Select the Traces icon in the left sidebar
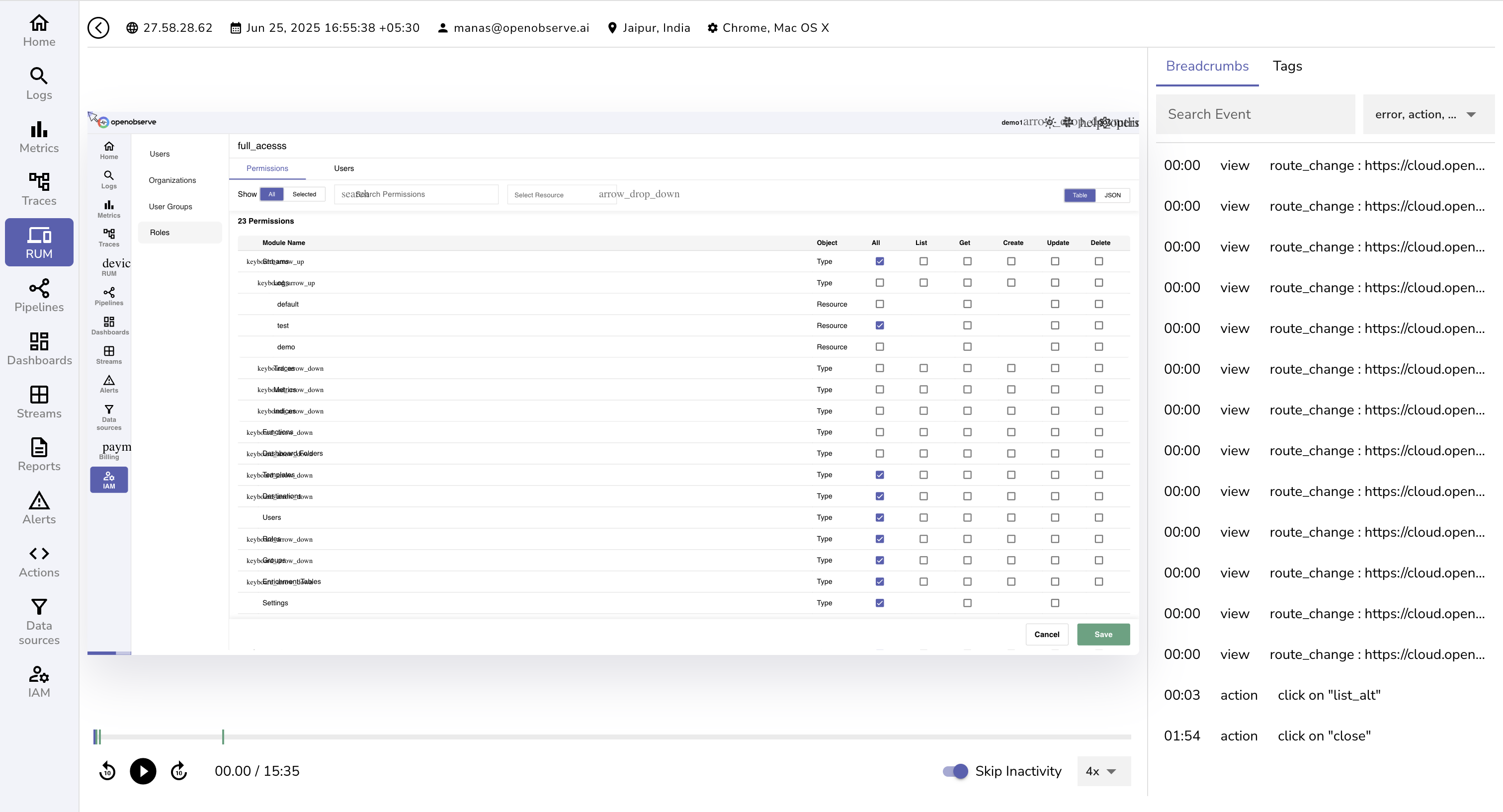Screen dimensions: 1503x812 point(38,188)
